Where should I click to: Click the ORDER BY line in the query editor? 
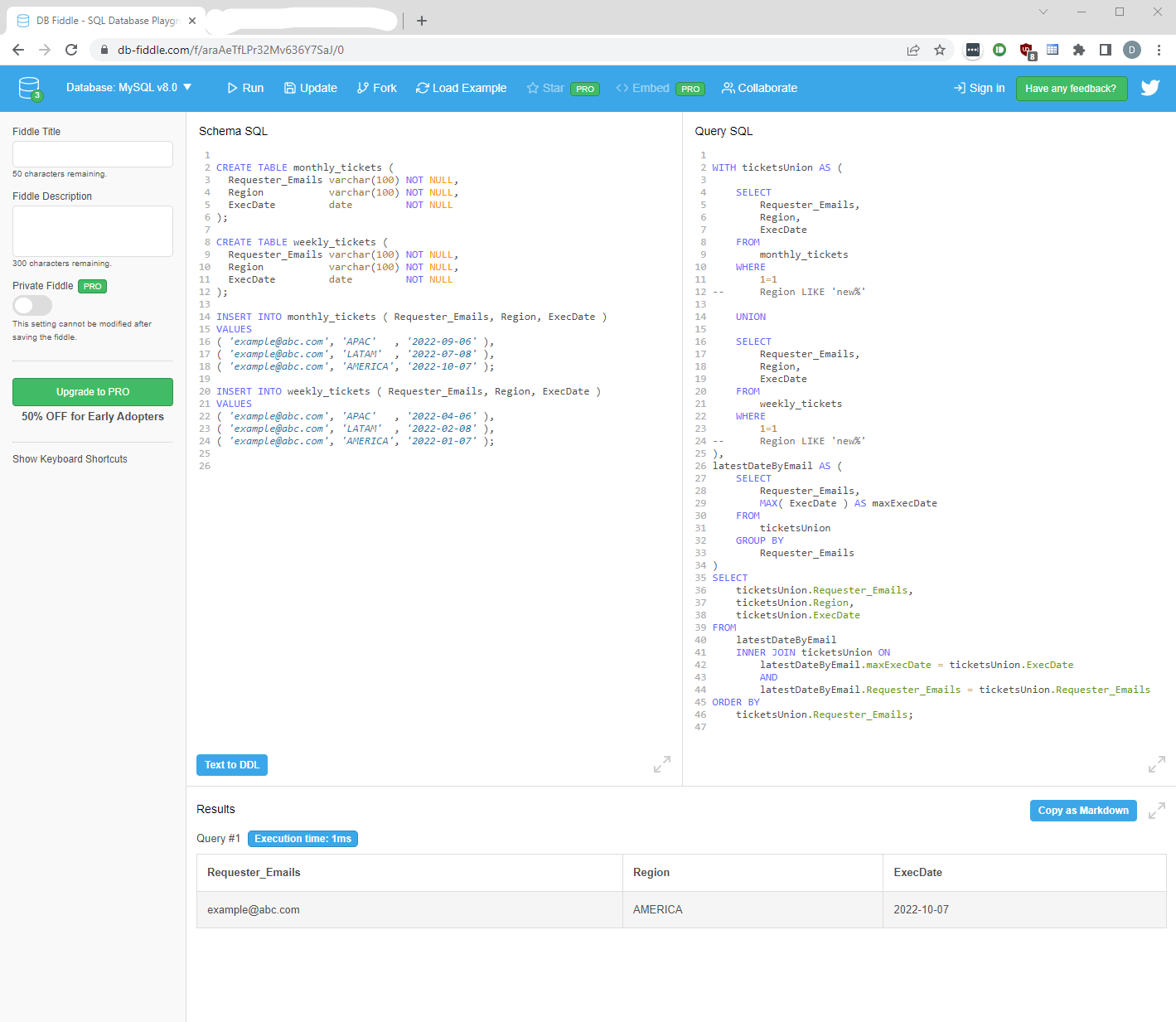(x=736, y=702)
